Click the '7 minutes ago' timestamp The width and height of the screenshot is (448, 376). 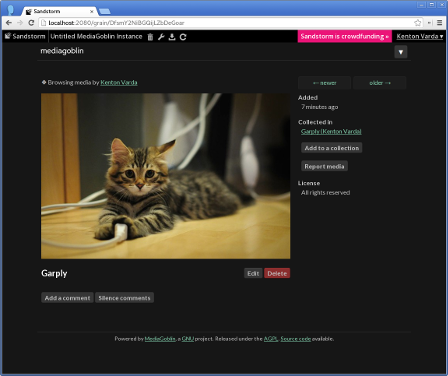(320, 107)
